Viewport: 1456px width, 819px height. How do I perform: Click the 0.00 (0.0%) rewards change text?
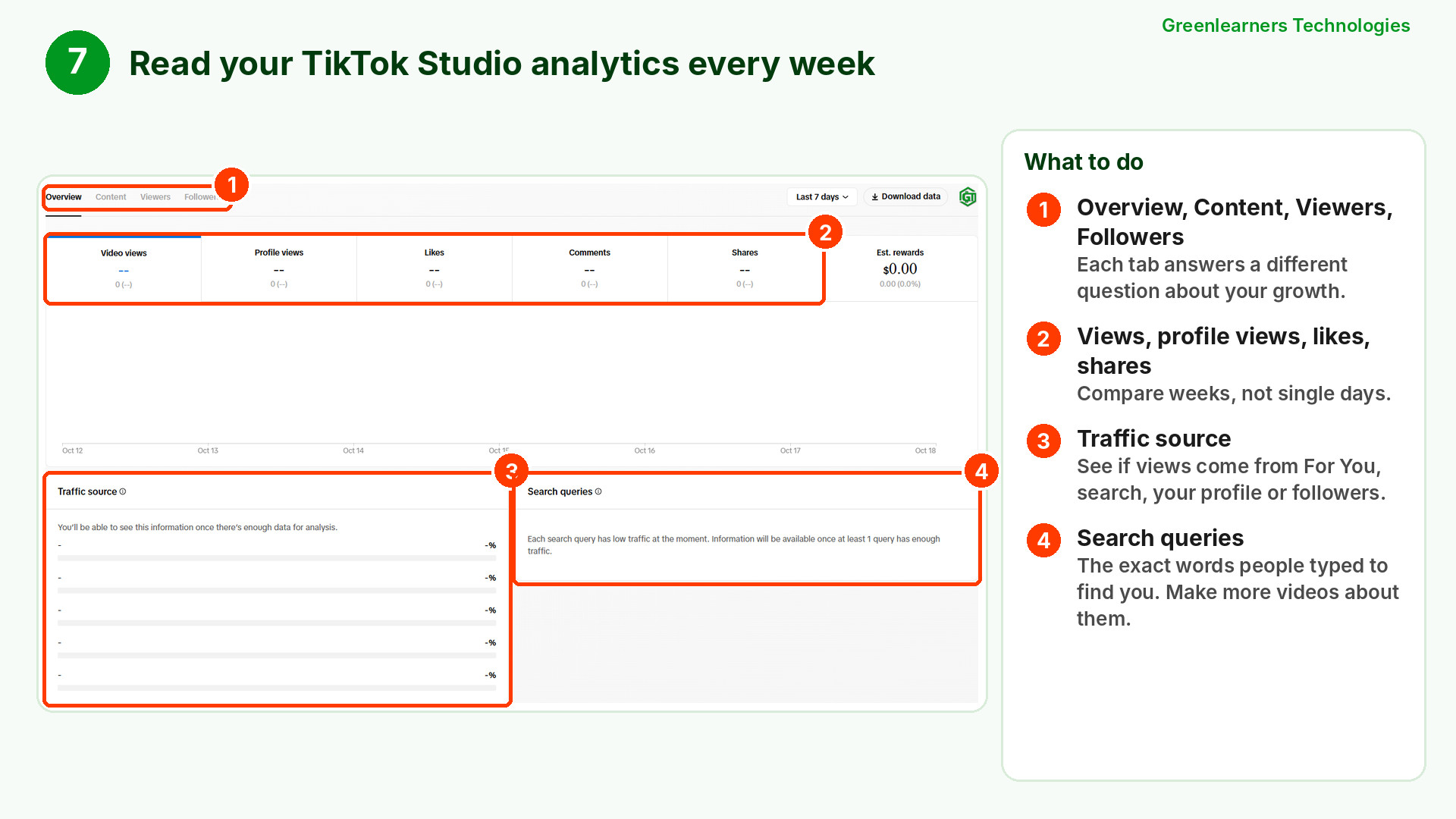pyautogui.click(x=900, y=284)
